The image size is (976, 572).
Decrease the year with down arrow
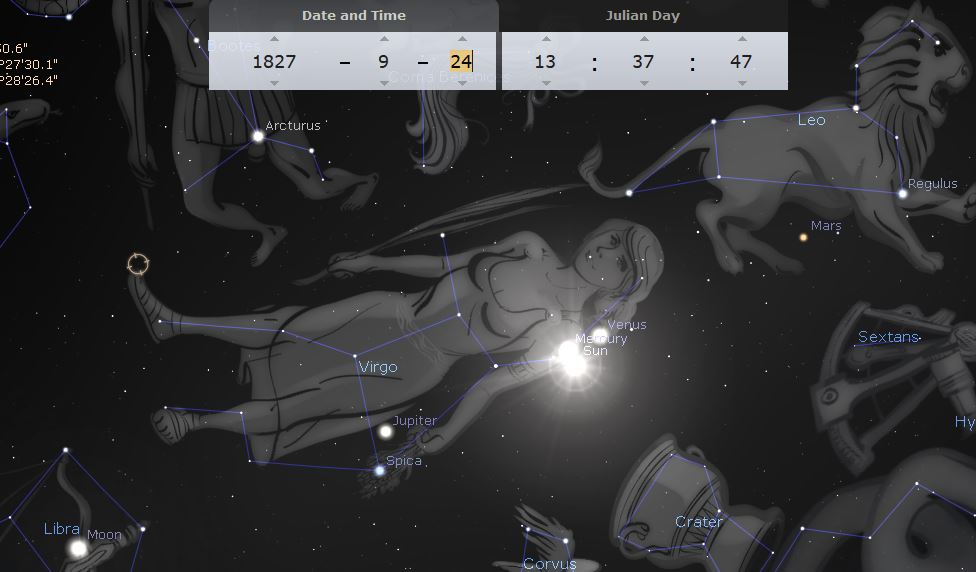tap(274, 83)
